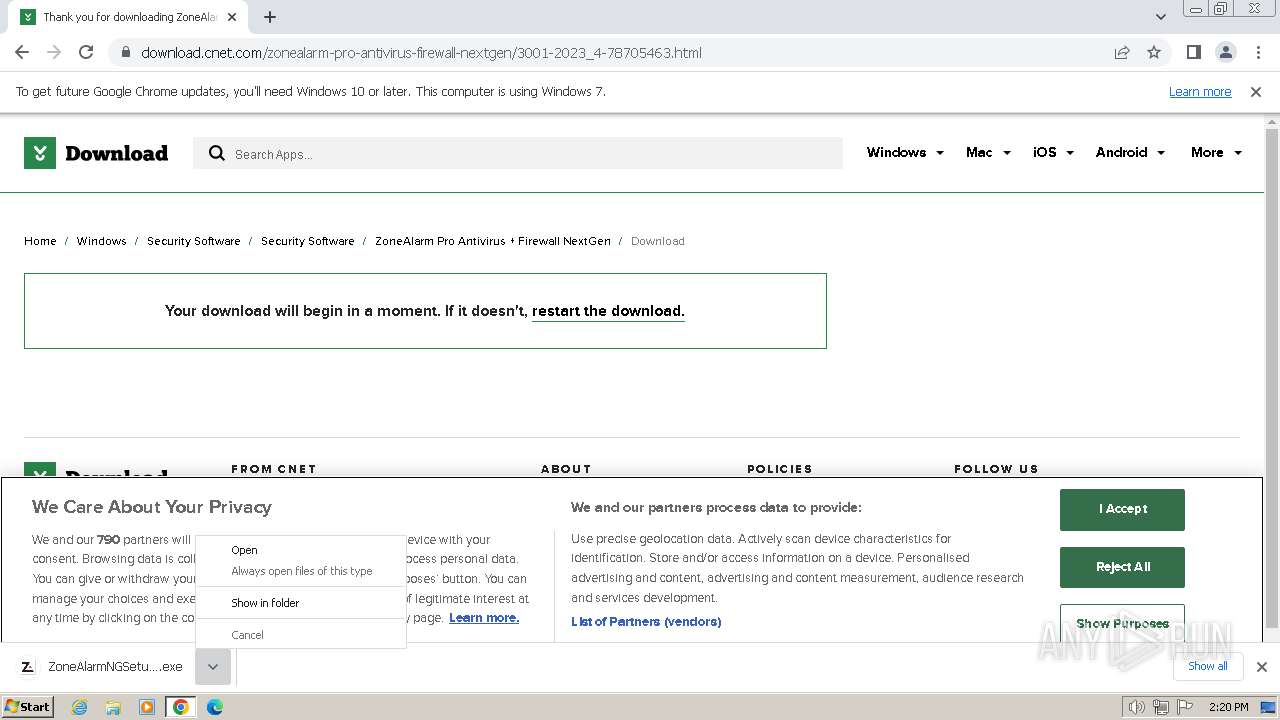The height and width of the screenshot is (720, 1280).
Task: Select Open from download menu
Action: (244, 550)
